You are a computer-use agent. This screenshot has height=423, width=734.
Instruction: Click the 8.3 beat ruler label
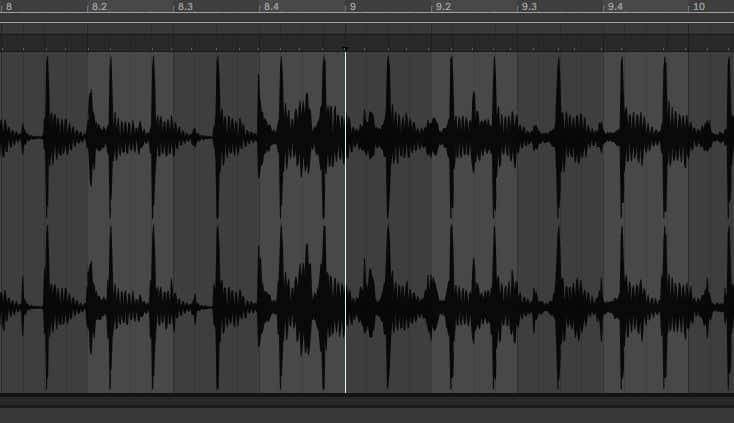(x=185, y=7)
